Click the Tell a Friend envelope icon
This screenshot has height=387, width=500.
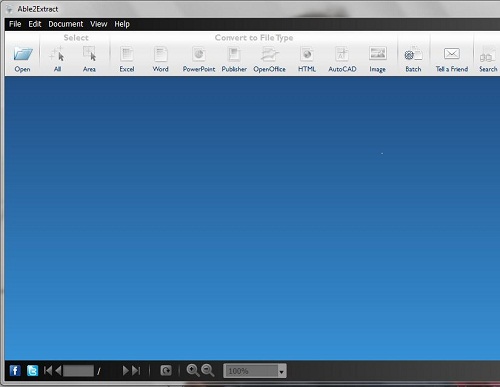point(452,53)
